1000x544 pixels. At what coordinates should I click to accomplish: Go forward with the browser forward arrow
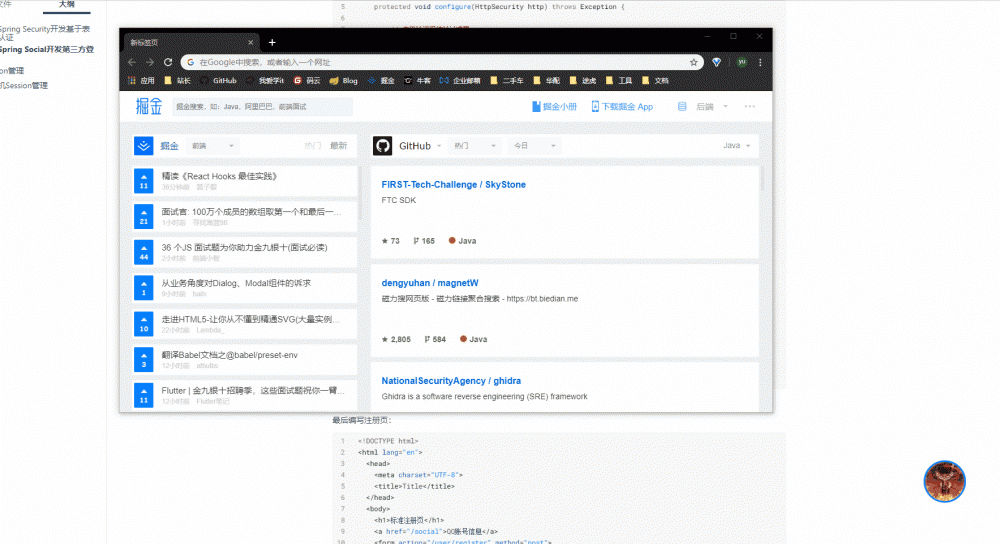[x=150, y=62]
